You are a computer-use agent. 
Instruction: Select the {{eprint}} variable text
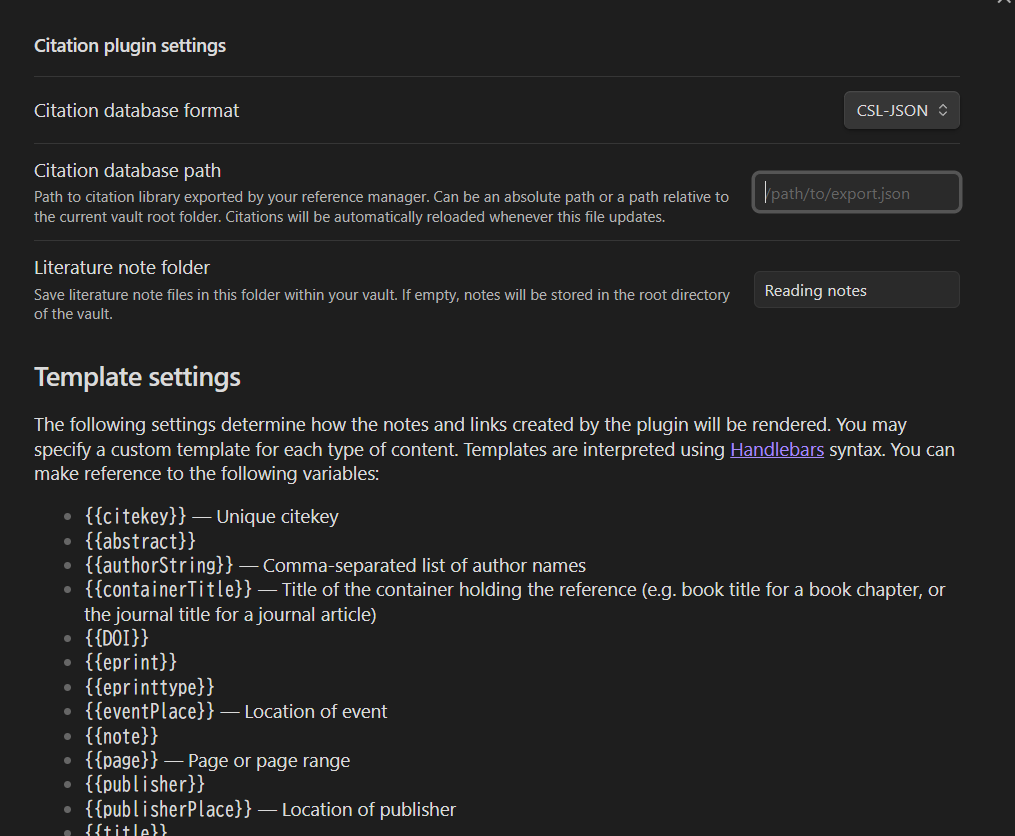(131, 662)
